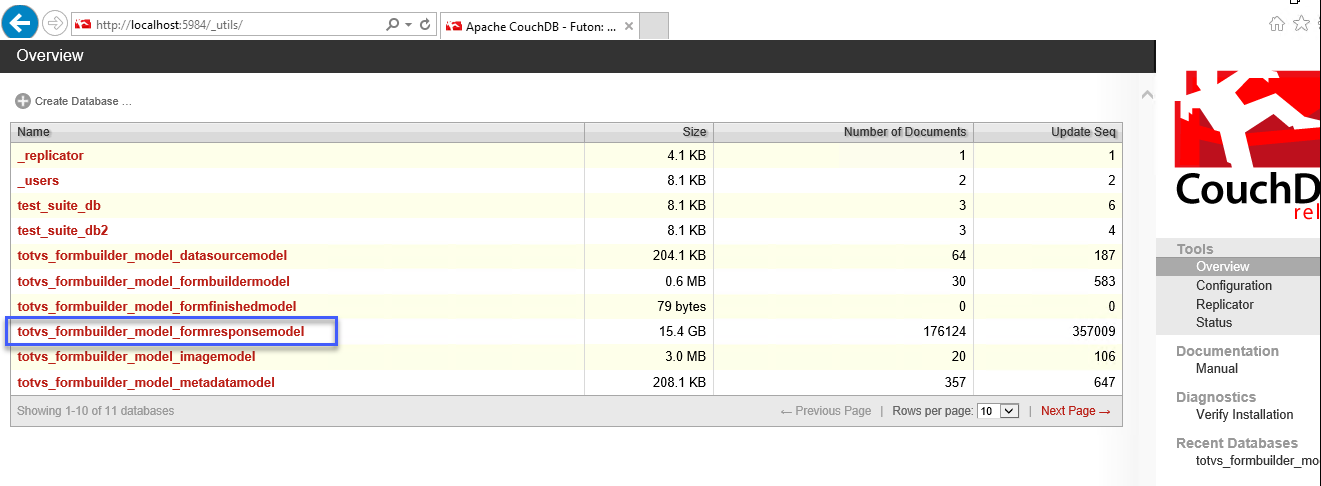1321x486 pixels.
Task: Open the _replicator database
Action: [x=51, y=156]
